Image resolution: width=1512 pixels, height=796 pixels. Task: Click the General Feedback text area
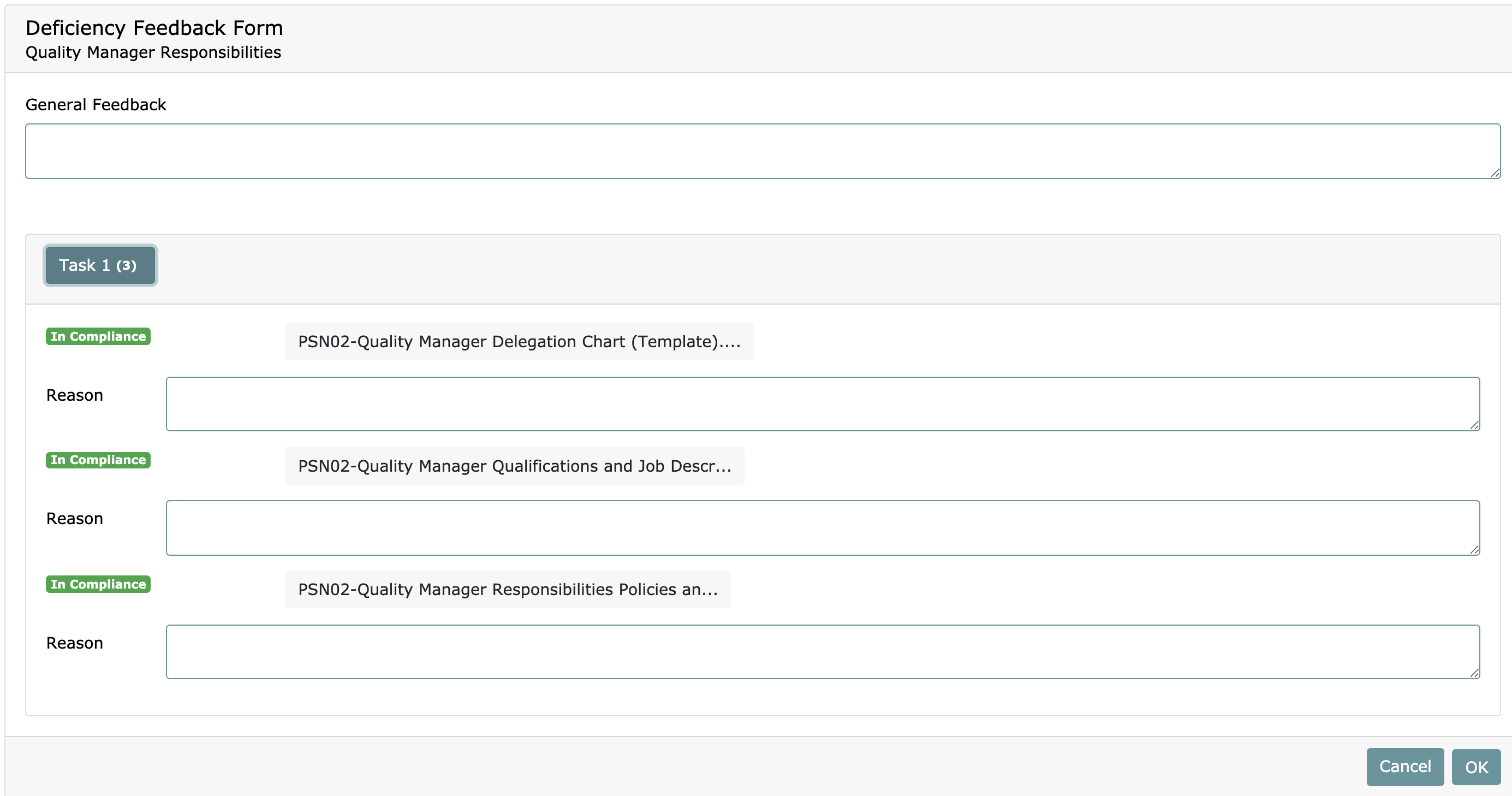(762, 151)
